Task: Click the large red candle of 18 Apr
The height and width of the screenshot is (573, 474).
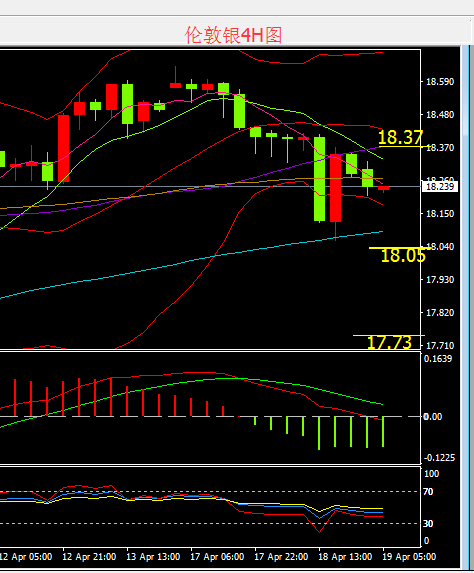Action: tap(335, 188)
